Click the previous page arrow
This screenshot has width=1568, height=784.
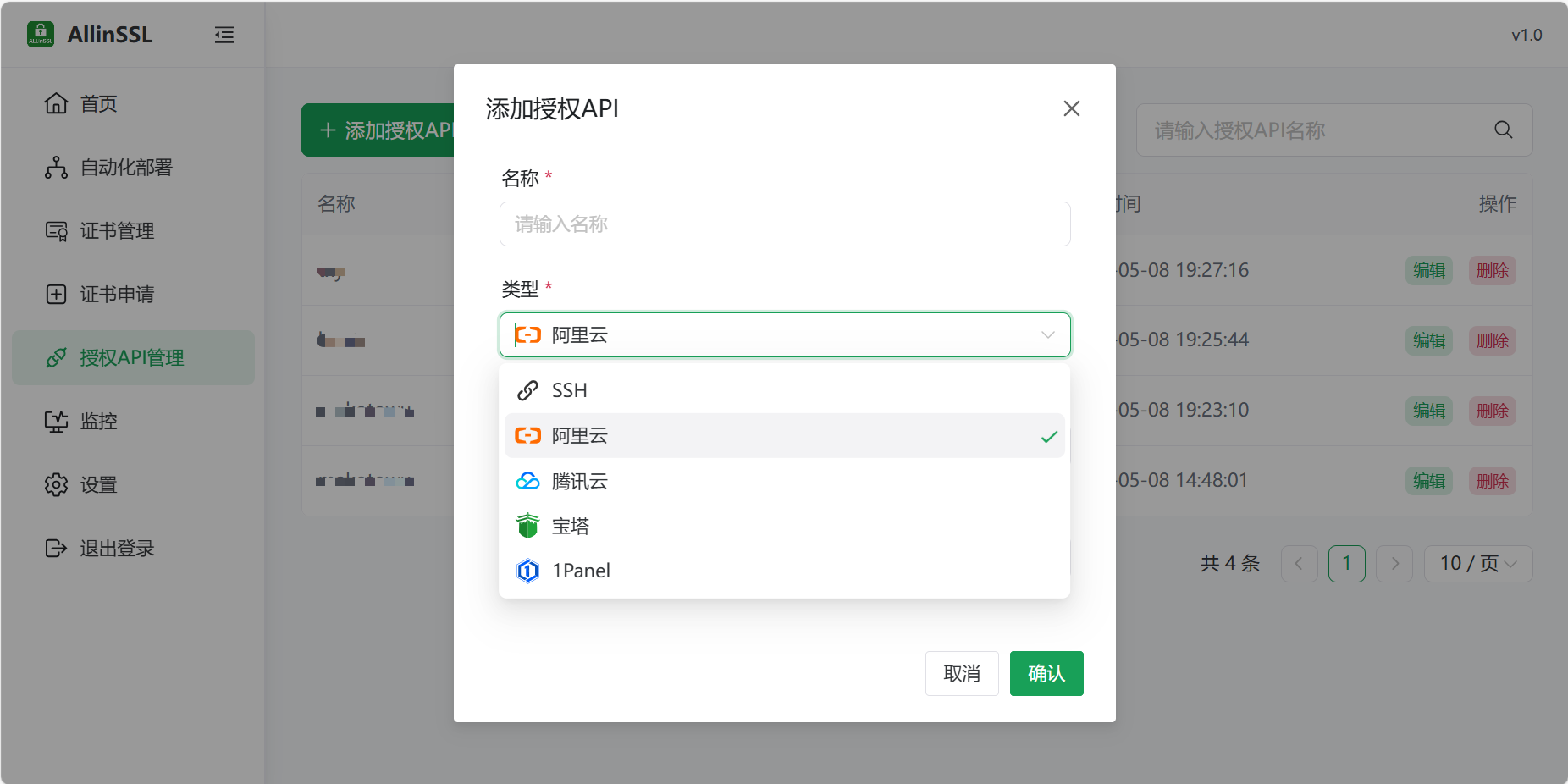point(1300,564)
